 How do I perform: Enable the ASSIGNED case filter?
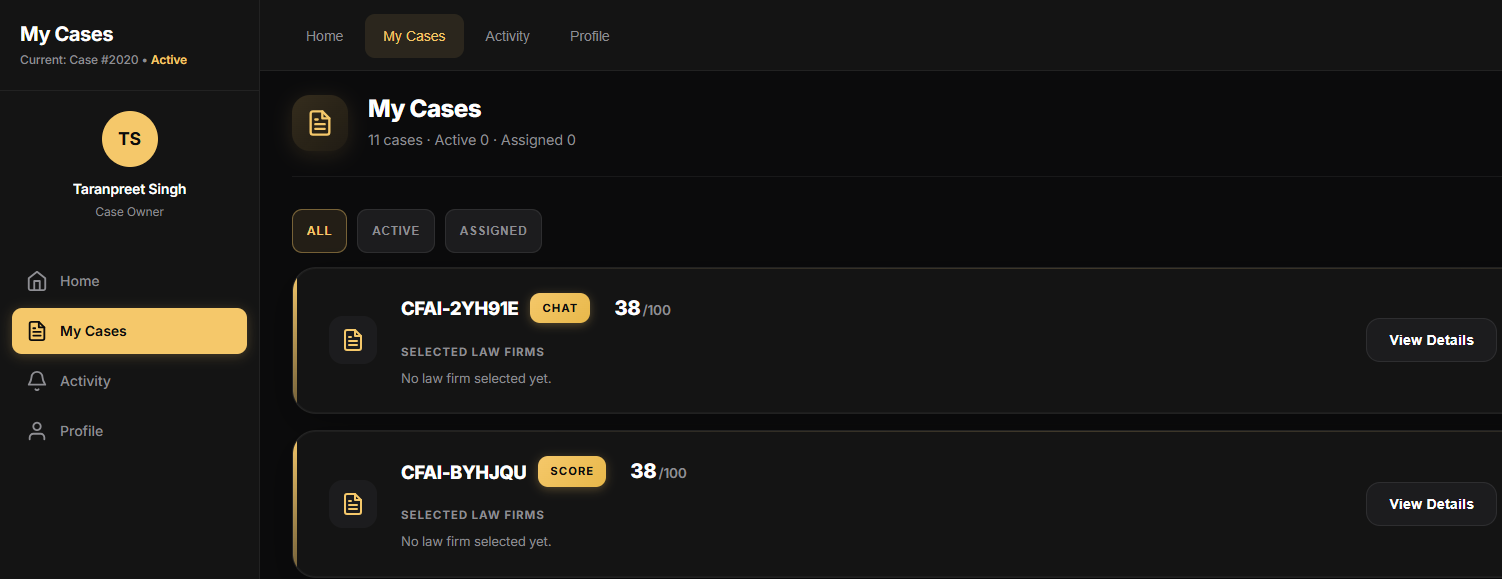click(493, 230)
